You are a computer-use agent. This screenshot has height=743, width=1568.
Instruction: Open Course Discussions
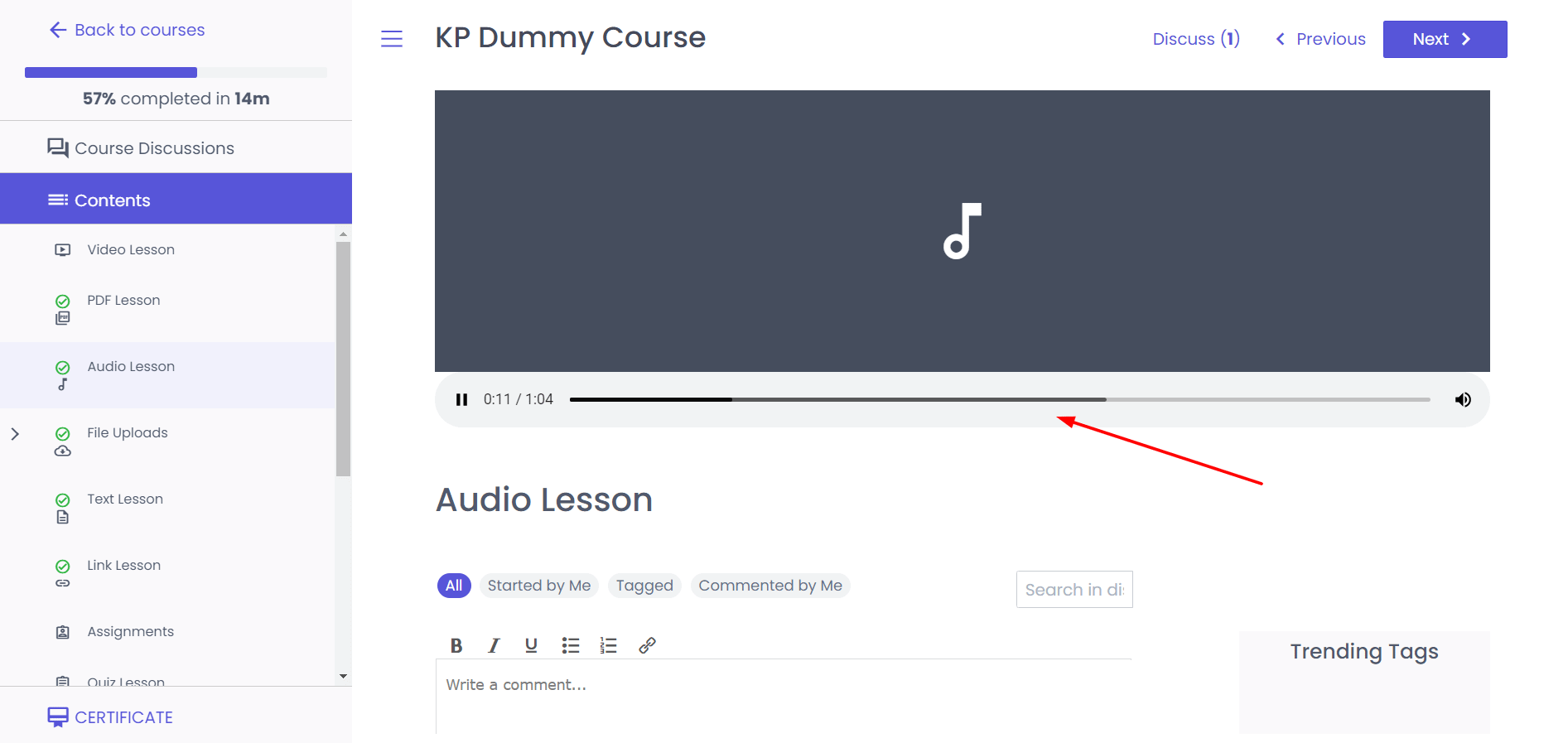[141, 148]
